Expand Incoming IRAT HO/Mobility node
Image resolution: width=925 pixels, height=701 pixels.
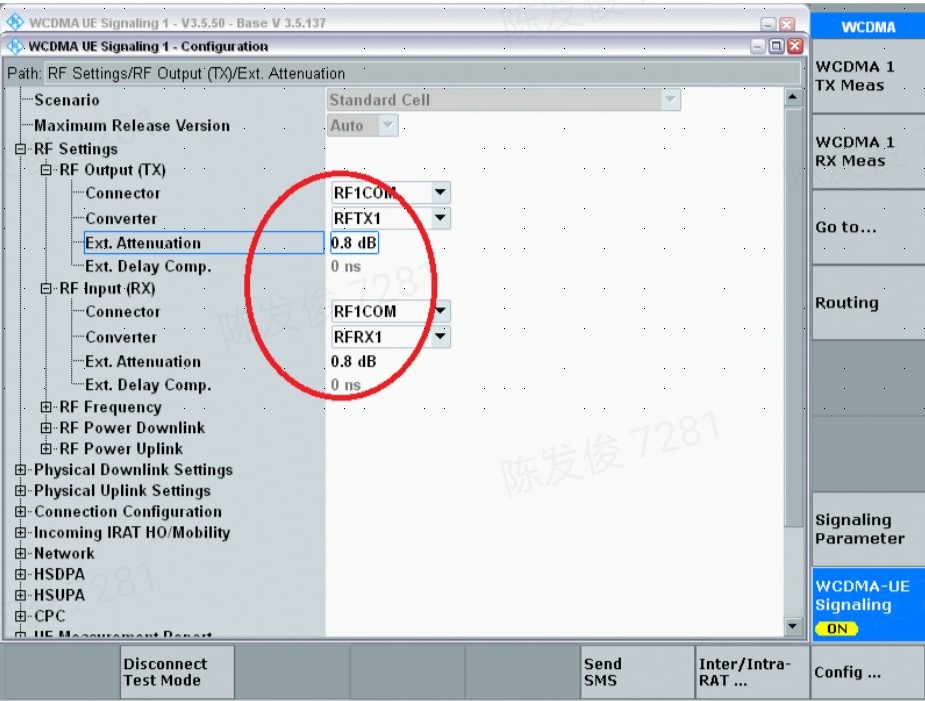pos(21,533)
